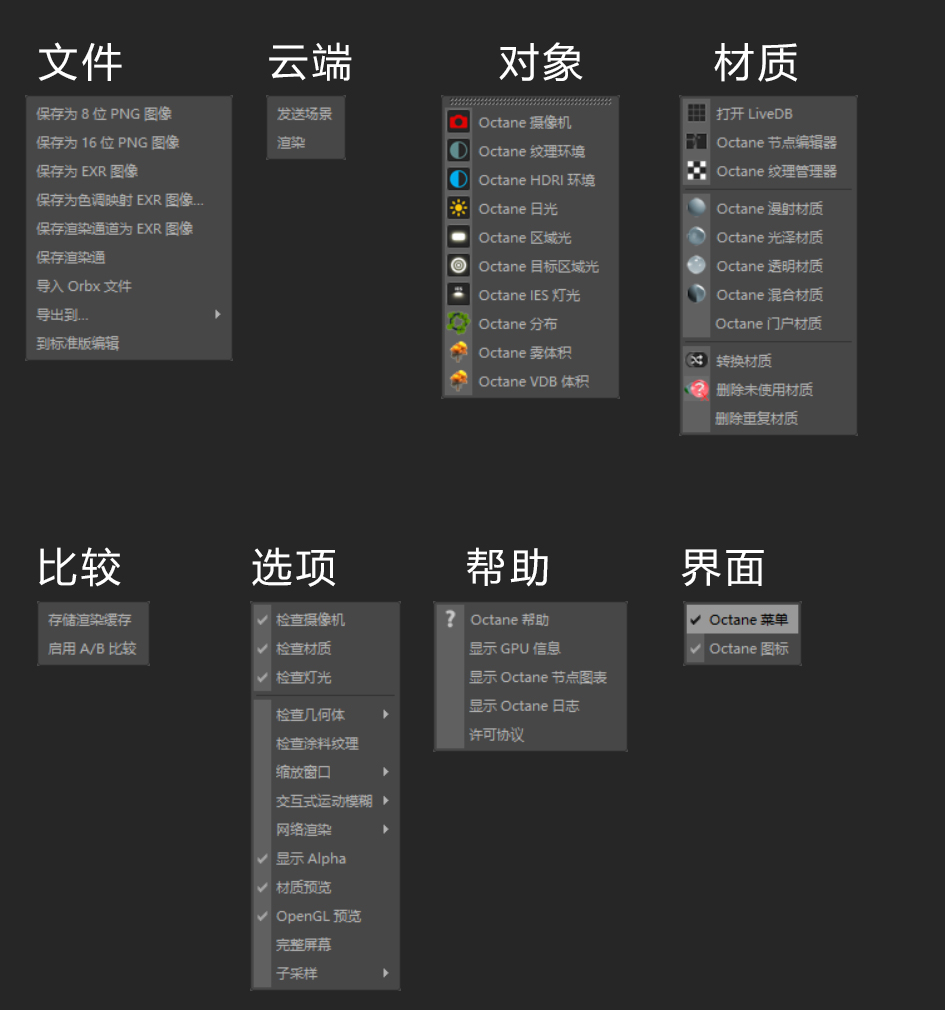Screen dimensions: 945x1010
Task: Expand the 缩放窗口 submenu
Action: (x=325, y=772)
